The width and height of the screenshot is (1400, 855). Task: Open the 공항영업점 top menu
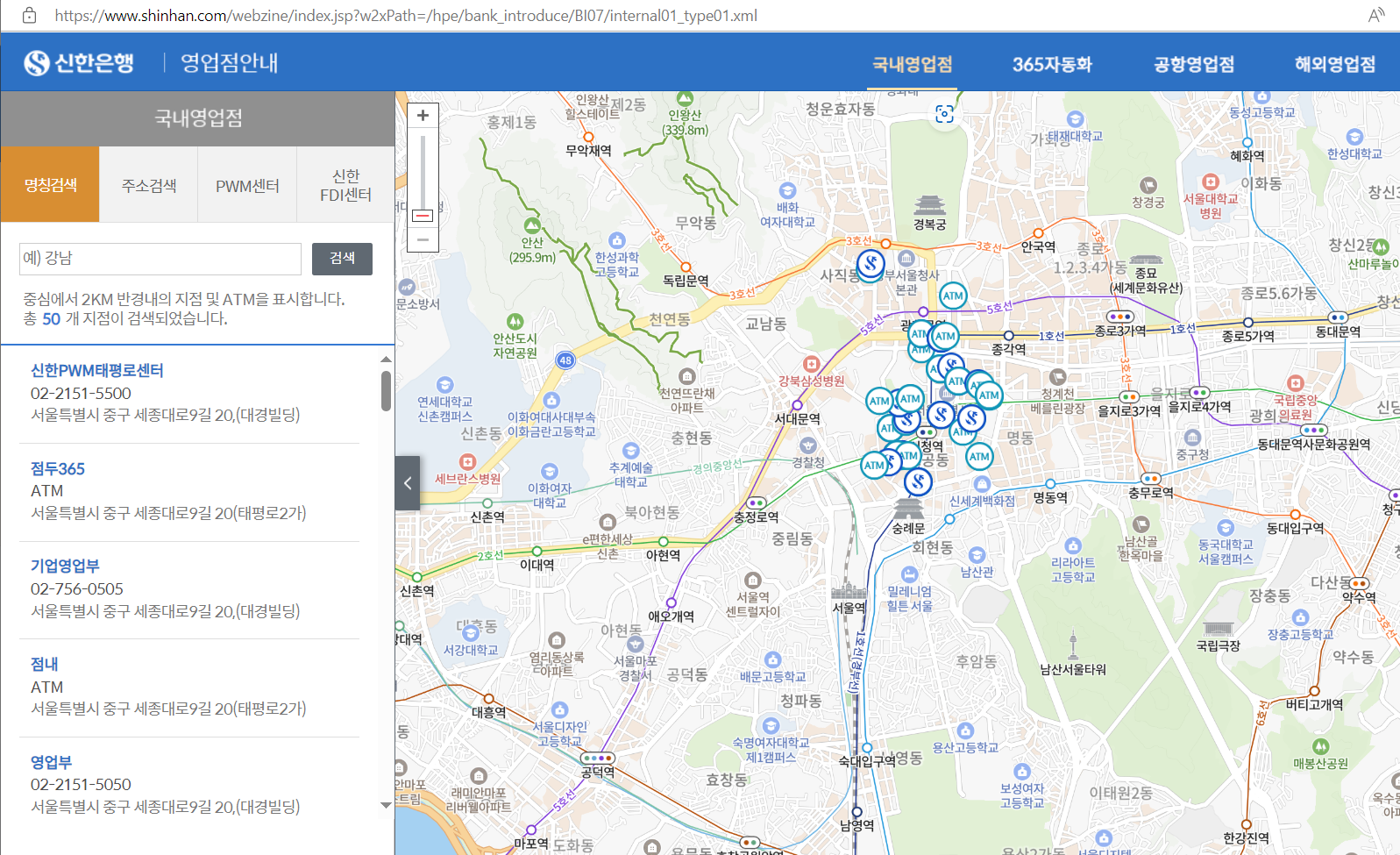click(x=1194, y=64)
